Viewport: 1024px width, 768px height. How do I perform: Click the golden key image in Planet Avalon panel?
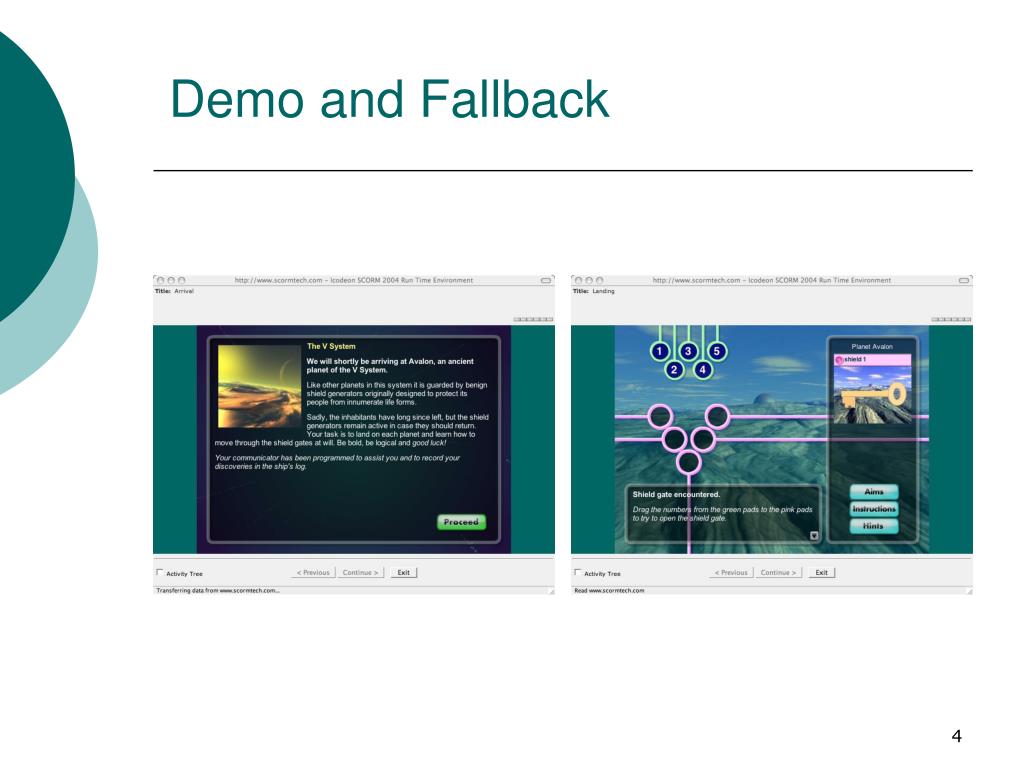(x=872, y=394)
